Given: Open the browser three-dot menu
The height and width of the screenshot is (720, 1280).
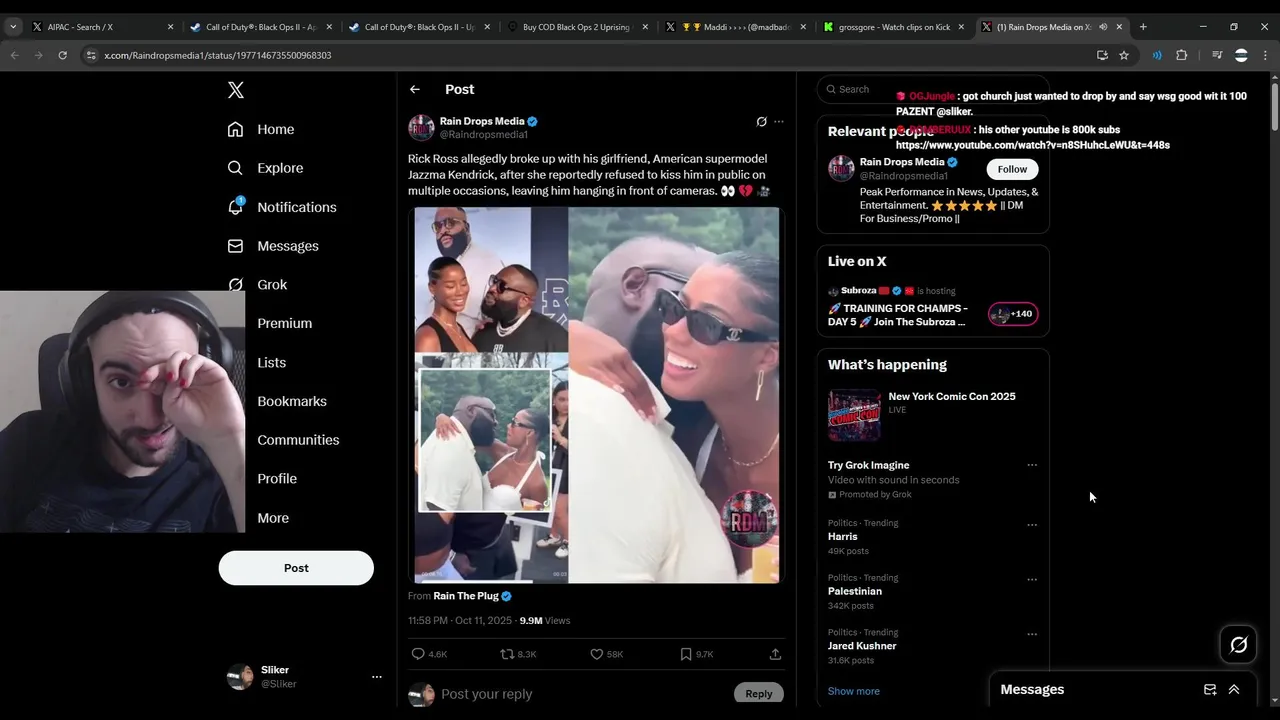Looking at the screenshot, I should tap(1265, 55).
